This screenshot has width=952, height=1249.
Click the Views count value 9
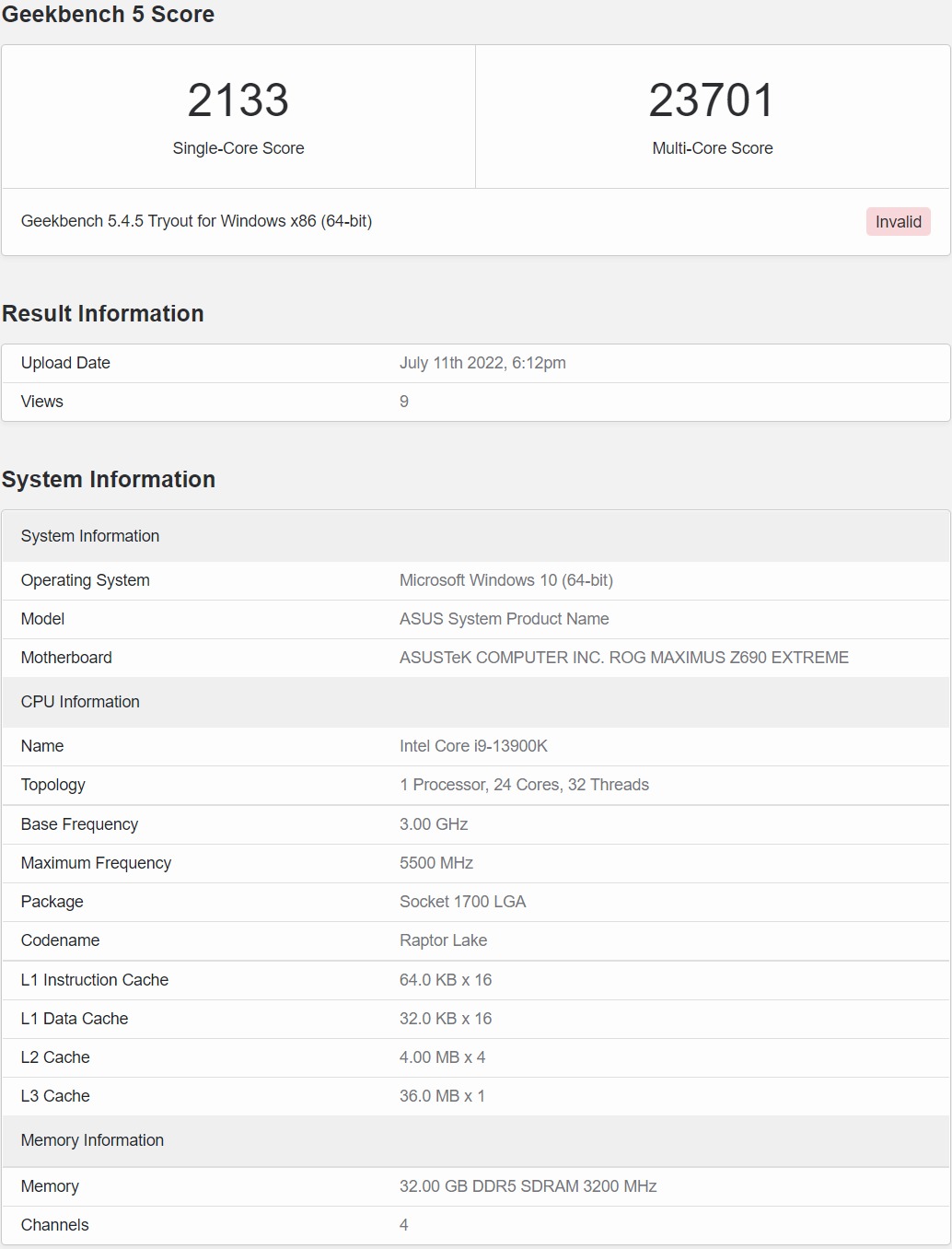point(404,402)
